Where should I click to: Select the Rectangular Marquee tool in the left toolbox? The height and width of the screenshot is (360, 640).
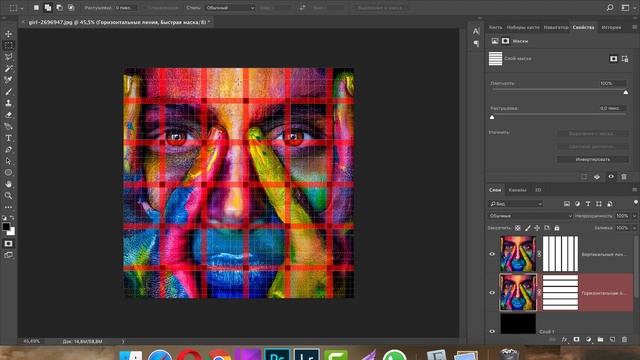click(8, 45)
